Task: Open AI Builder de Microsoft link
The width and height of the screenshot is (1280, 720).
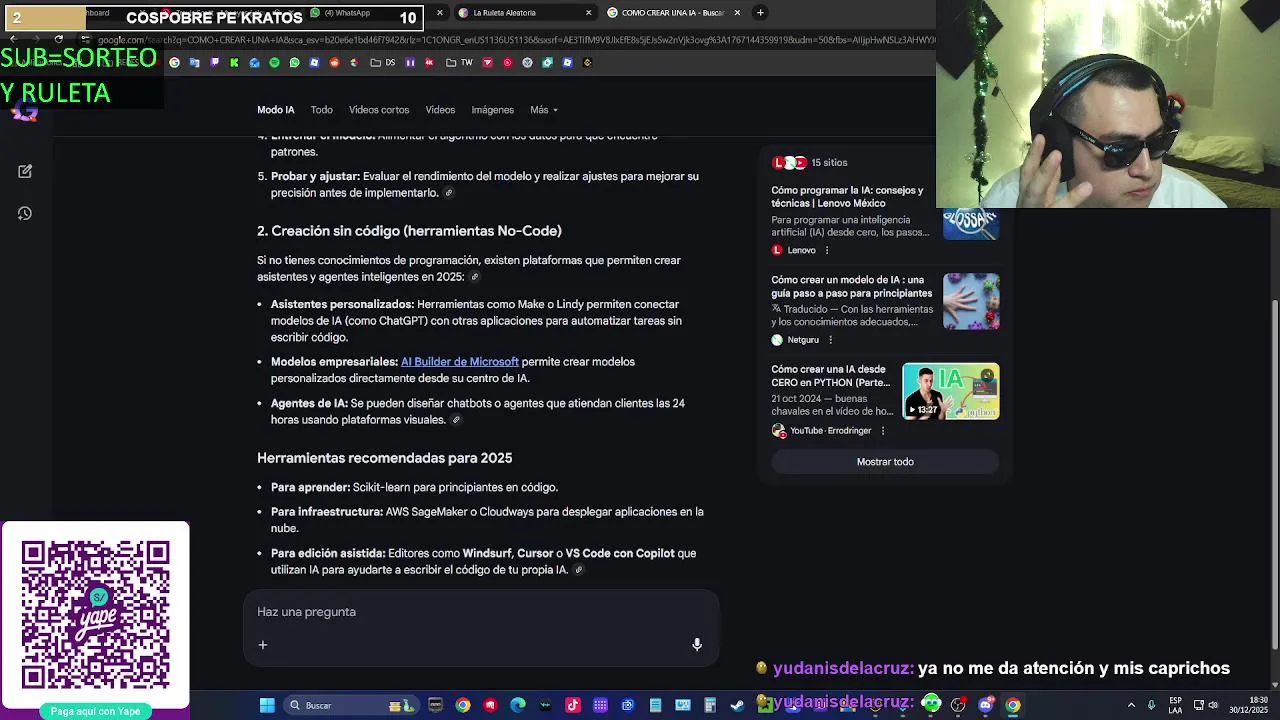Action: coord(460,362)
